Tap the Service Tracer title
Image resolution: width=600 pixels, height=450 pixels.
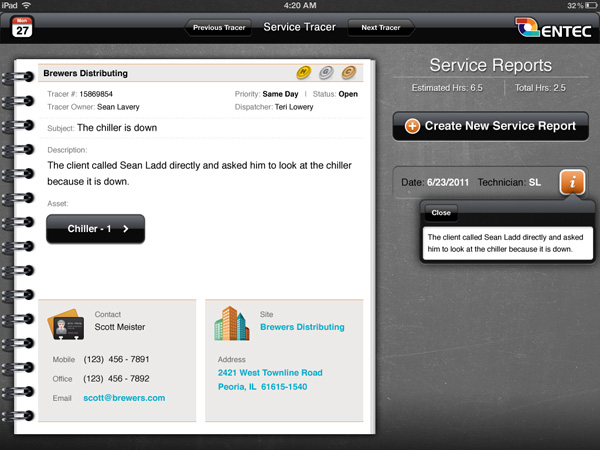pyautogui.click(x=300, y=27)
